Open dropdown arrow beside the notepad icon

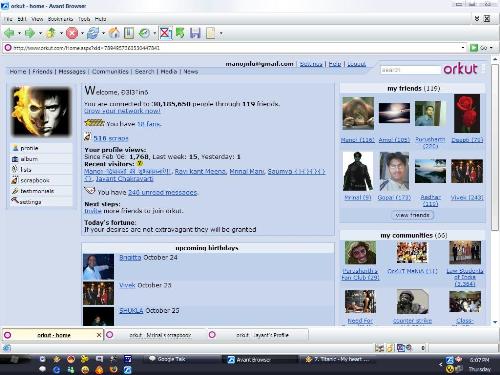(221, 33)
